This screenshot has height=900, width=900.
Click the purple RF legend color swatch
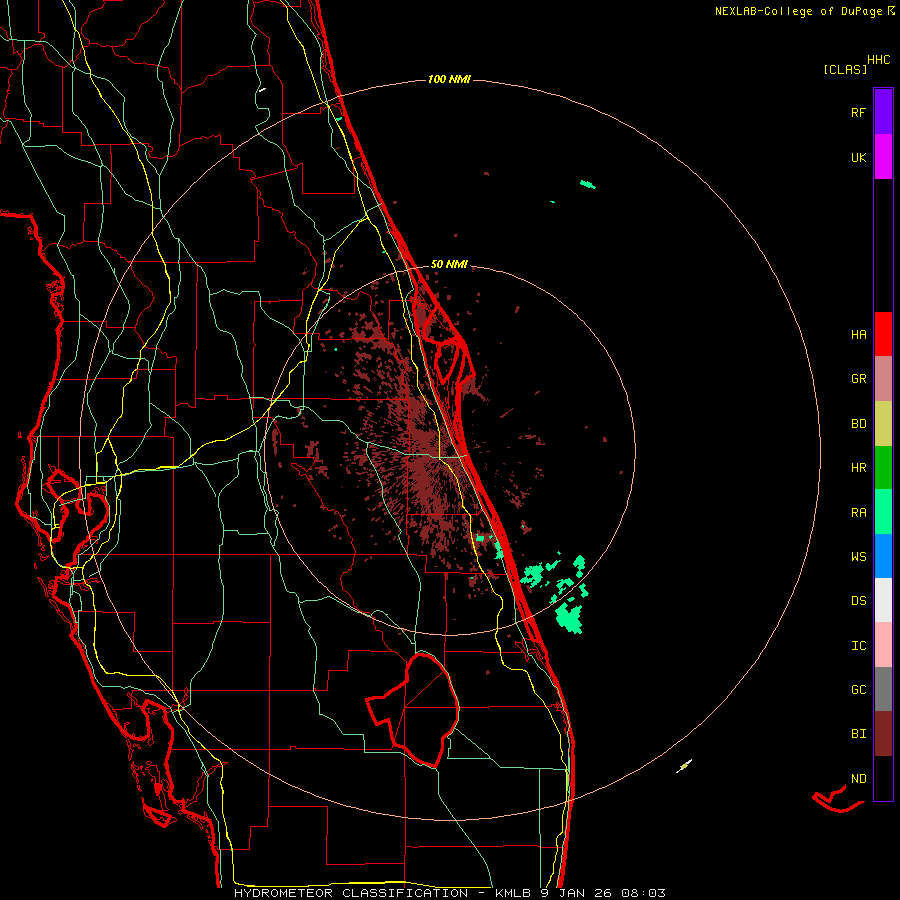[x=883, y=111]
